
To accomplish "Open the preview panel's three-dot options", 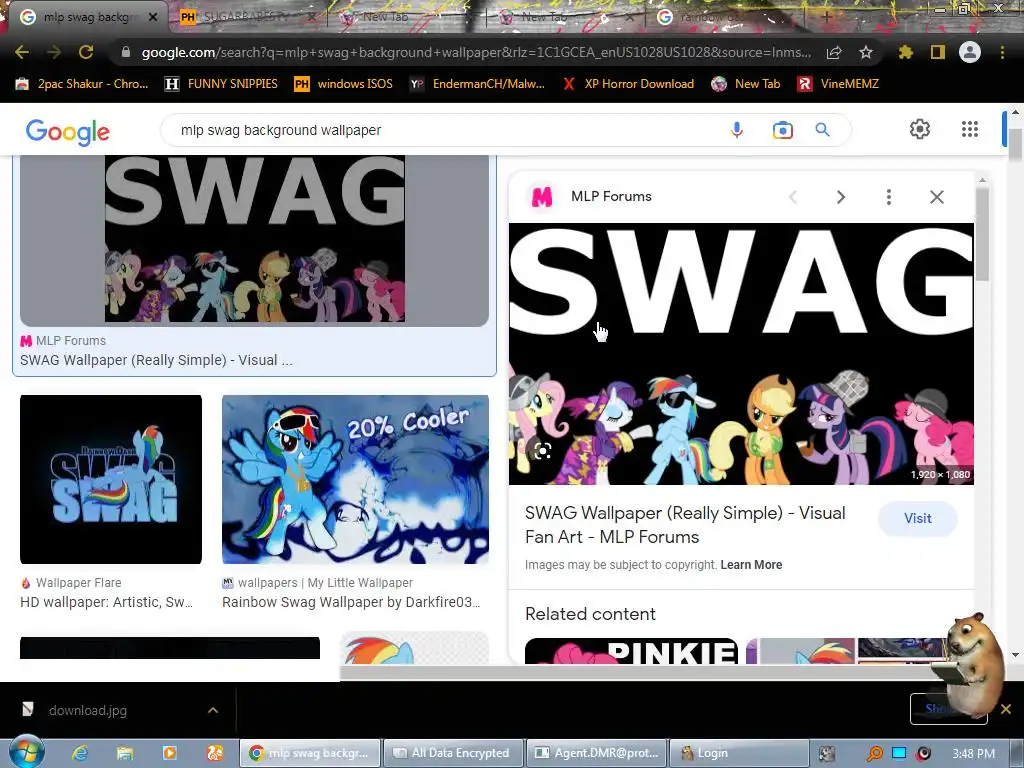I will click(x=889, y=197).
